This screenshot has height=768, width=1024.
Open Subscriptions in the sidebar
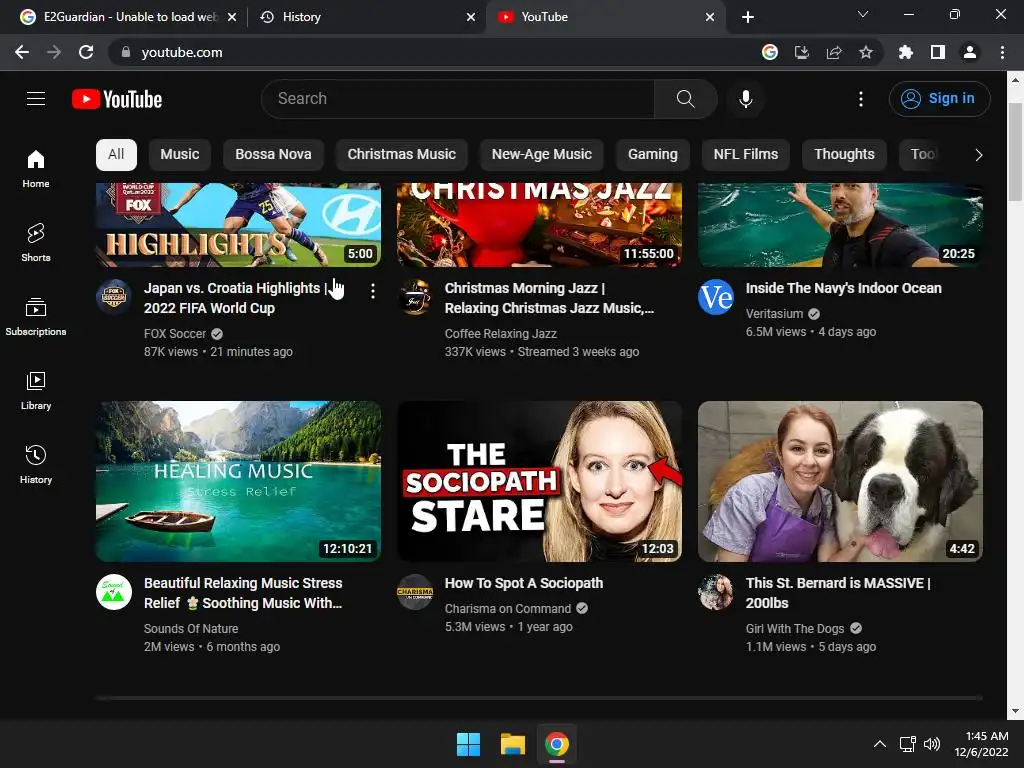point(36,316)
